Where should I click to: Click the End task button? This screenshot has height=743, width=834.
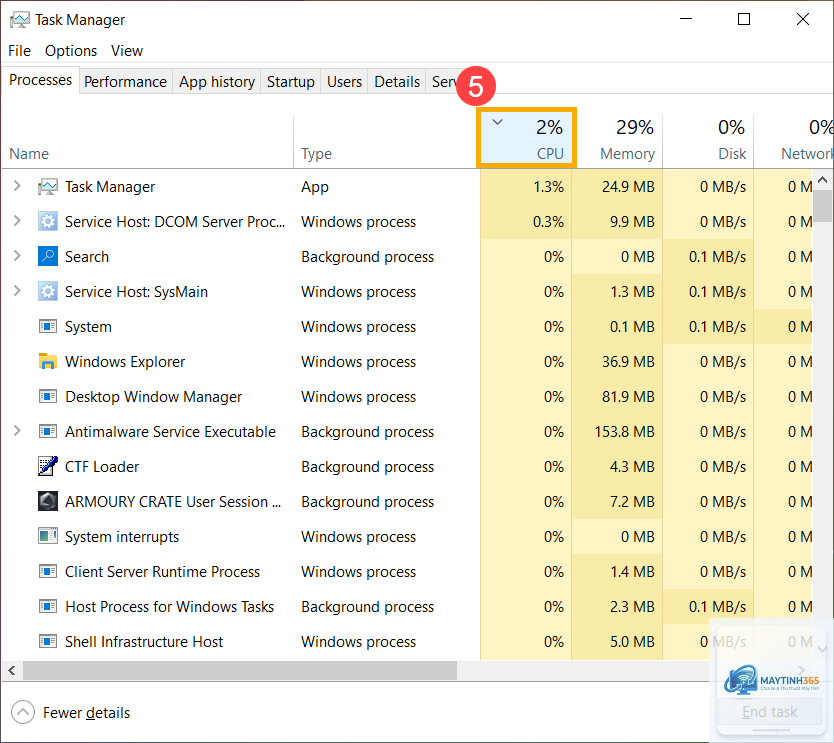770,712
